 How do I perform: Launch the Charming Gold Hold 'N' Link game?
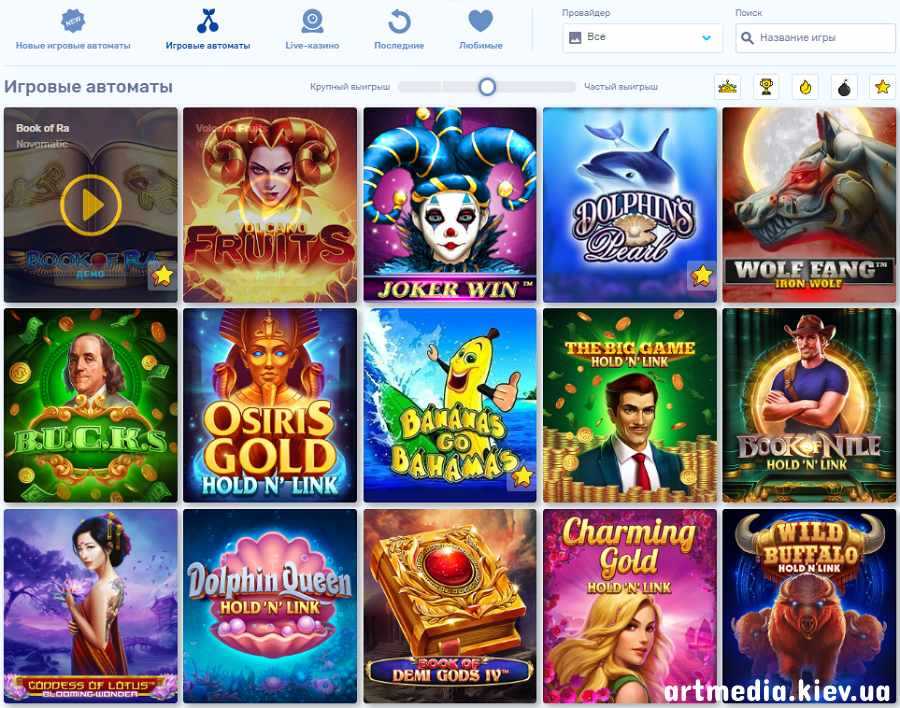coord(630,606)
